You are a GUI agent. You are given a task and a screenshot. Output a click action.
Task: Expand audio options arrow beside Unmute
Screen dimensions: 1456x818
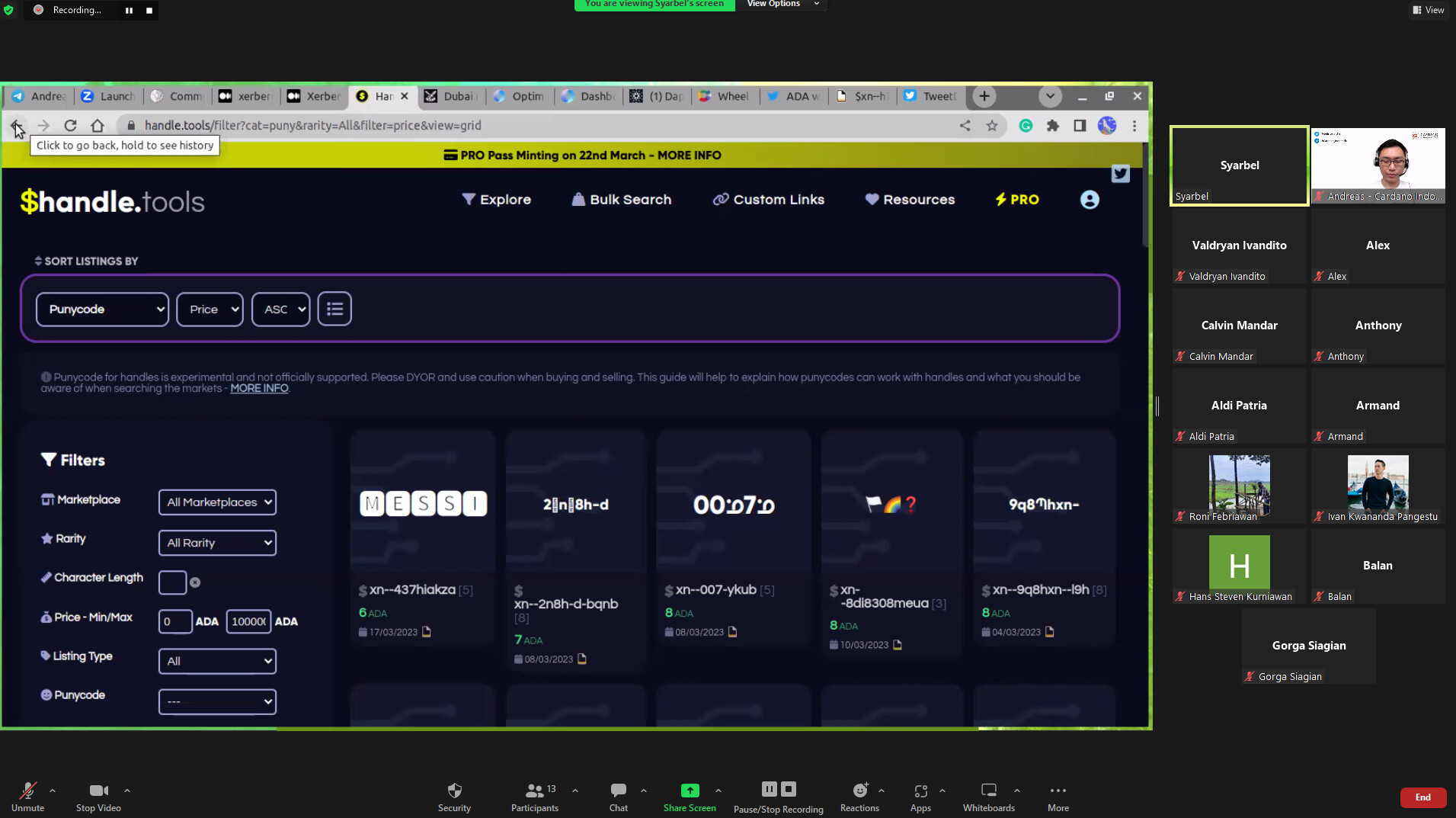click(53, 791)
